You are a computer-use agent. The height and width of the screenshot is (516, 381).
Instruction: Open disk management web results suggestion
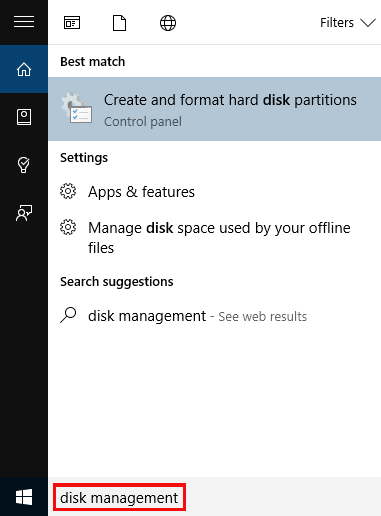point(197,316)
